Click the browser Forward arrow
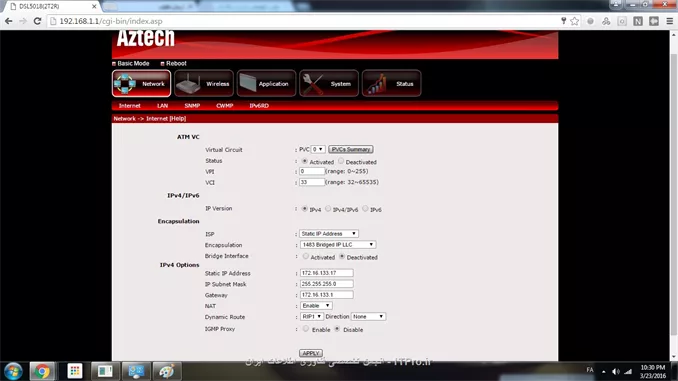Screen dimensions: 678x381 pos(23,21)
